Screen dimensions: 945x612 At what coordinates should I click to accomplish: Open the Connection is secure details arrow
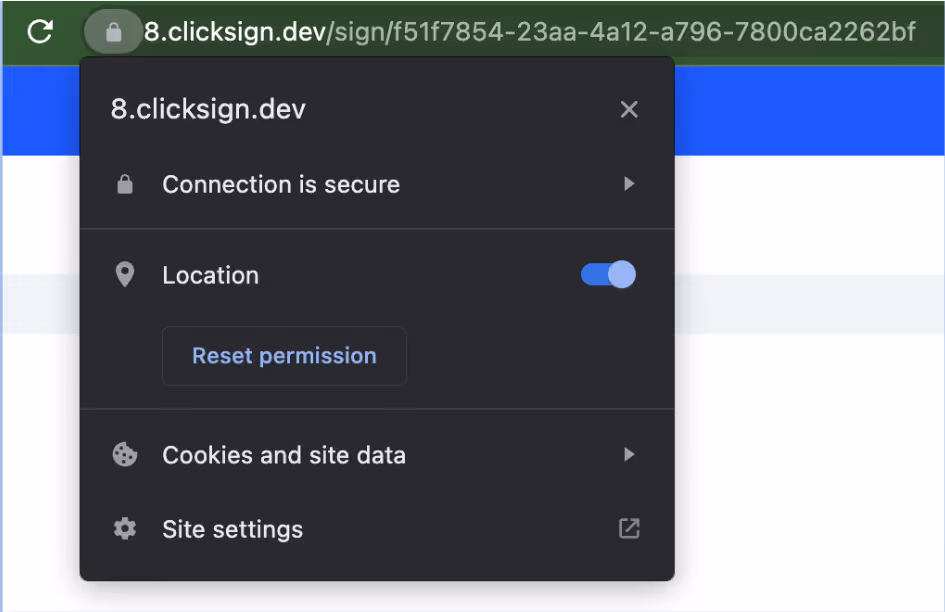pos(629,184)
